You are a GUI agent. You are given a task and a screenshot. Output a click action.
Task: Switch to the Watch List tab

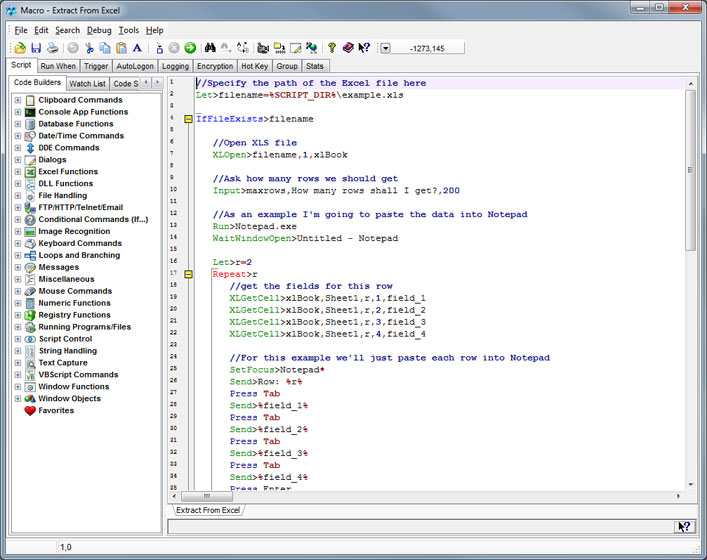87,84
